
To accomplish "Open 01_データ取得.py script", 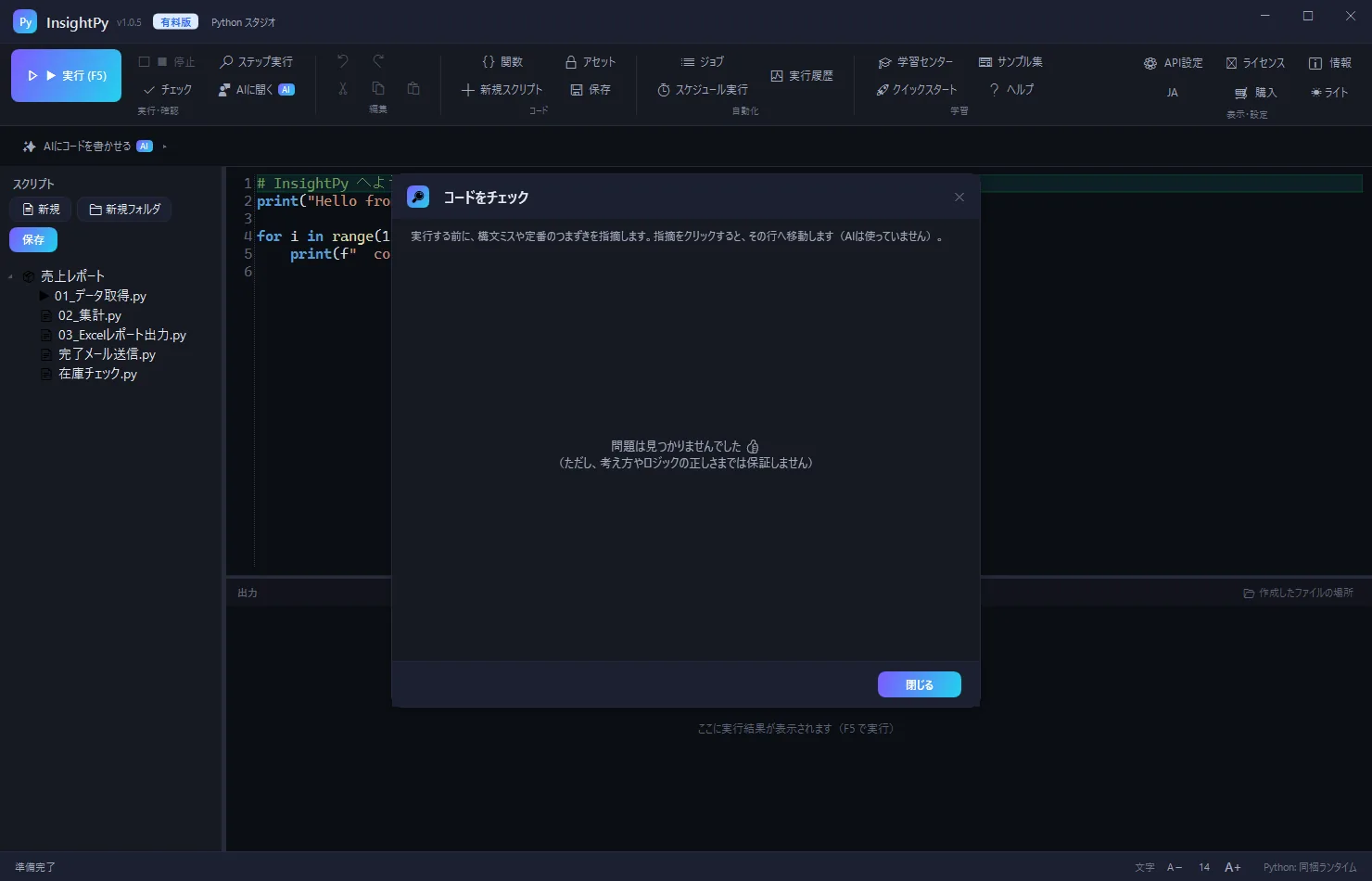I will pos(100,296).
